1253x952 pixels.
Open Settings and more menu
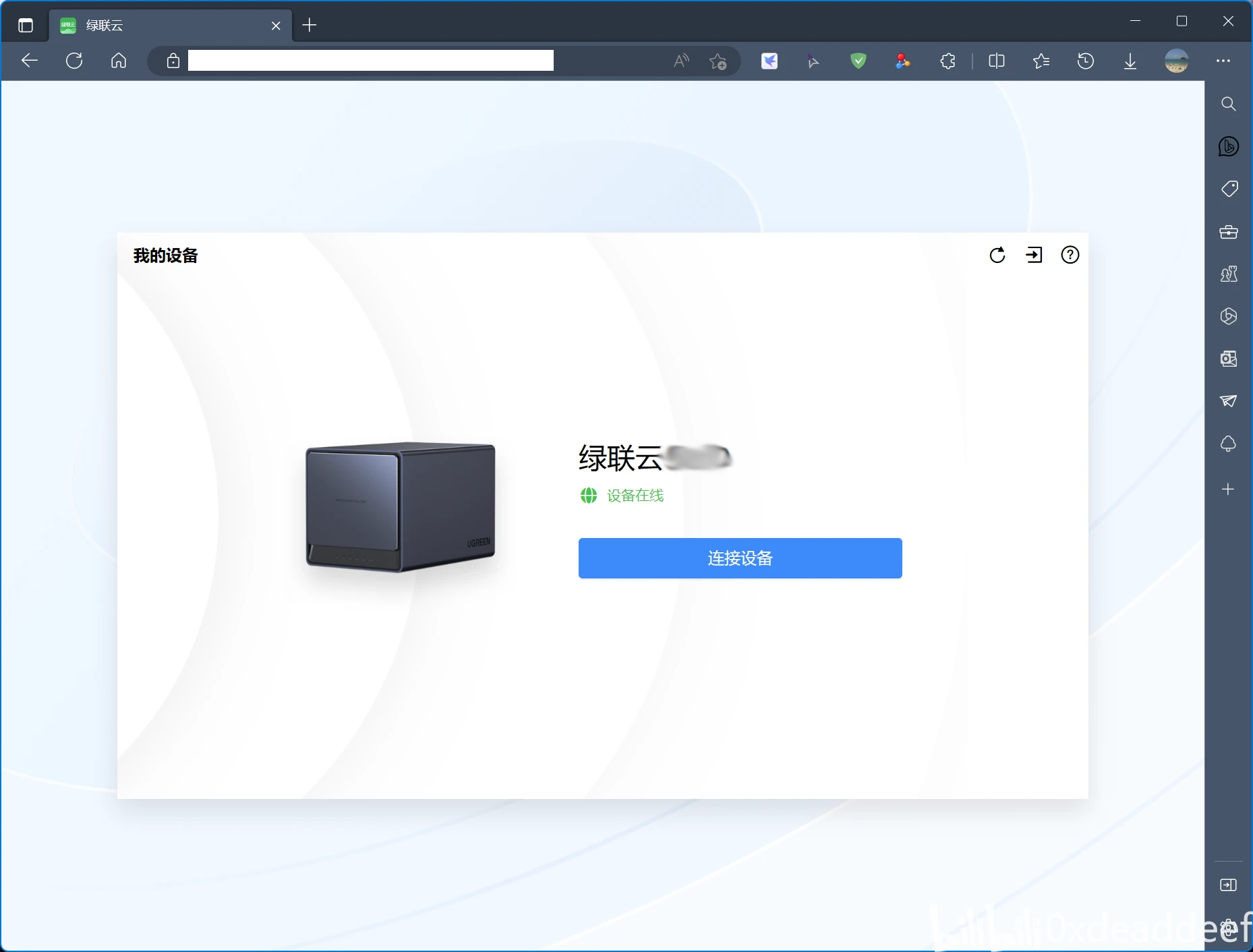(x=1223, y=61)
